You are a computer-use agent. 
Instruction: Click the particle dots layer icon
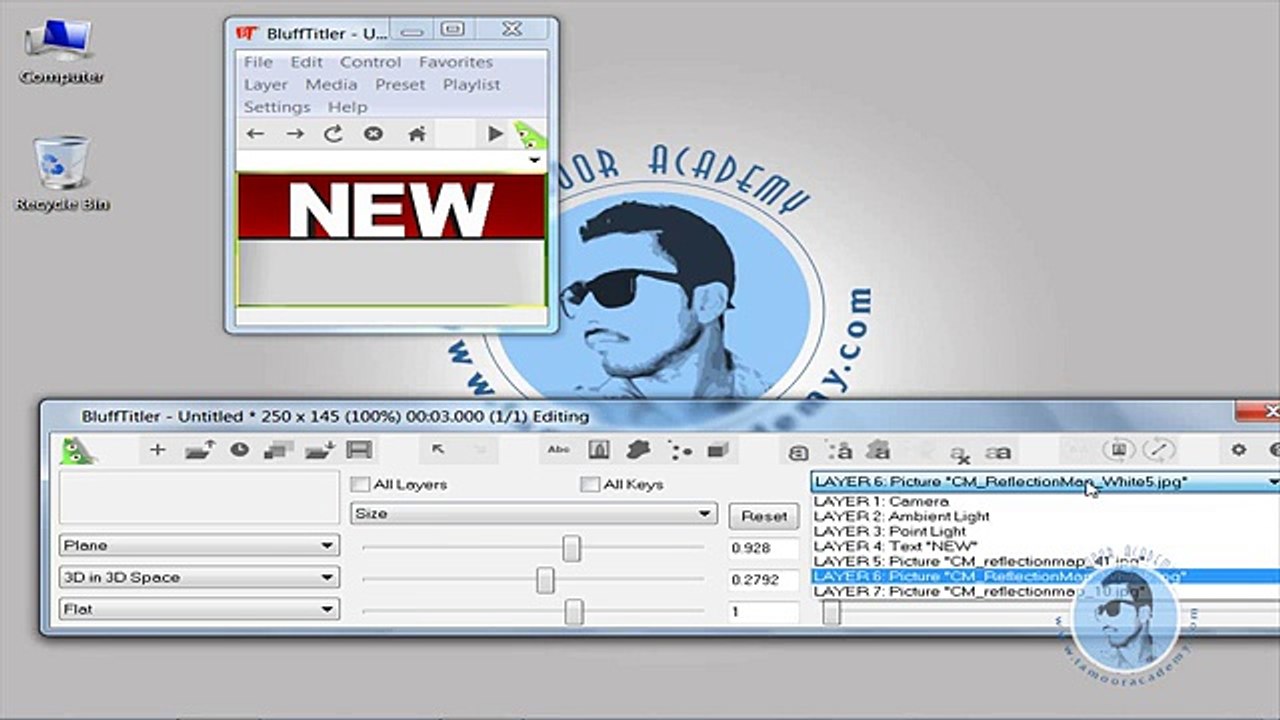point(680,451)
